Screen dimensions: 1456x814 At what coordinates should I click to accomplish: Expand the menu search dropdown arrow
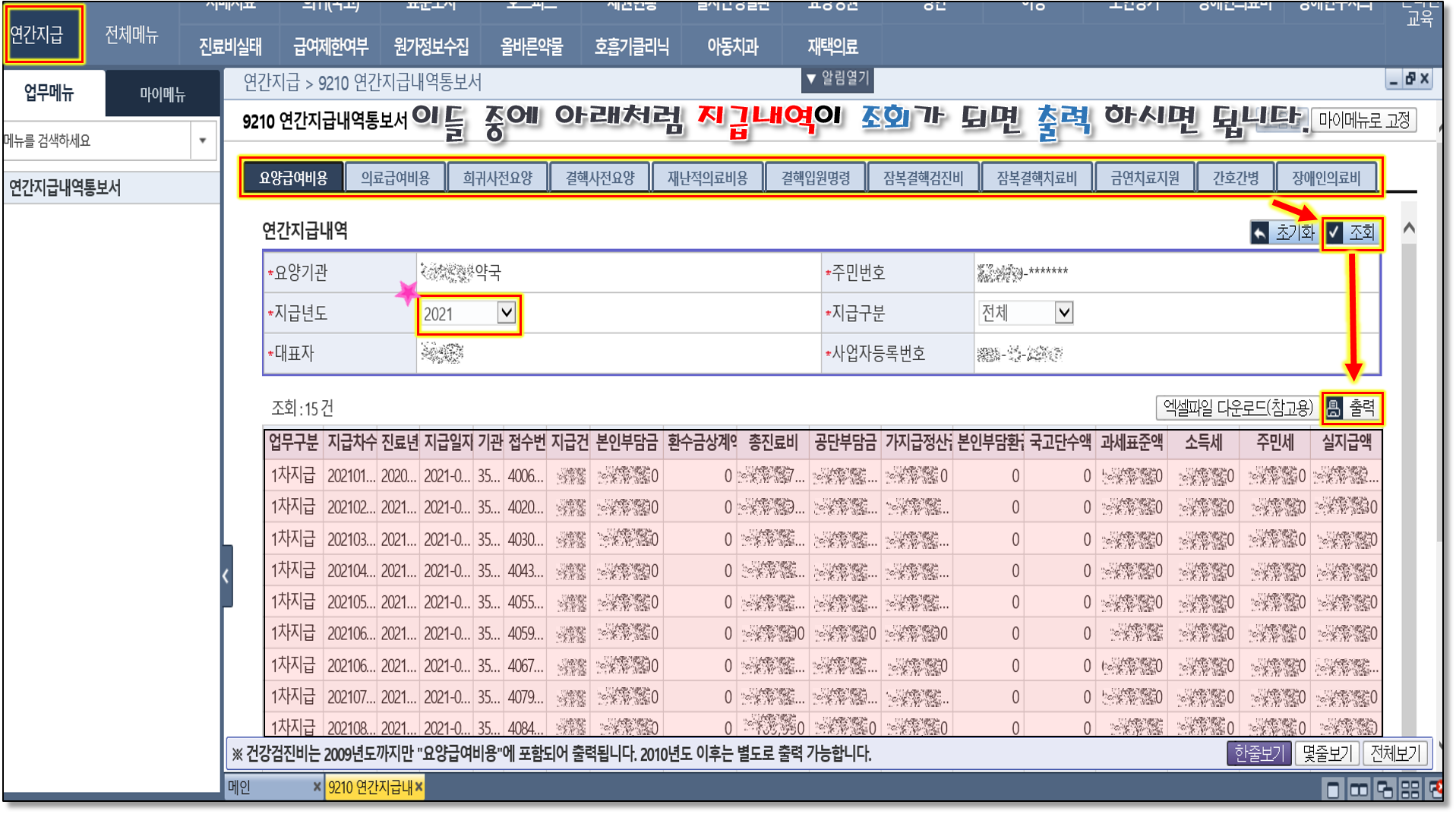203,140
